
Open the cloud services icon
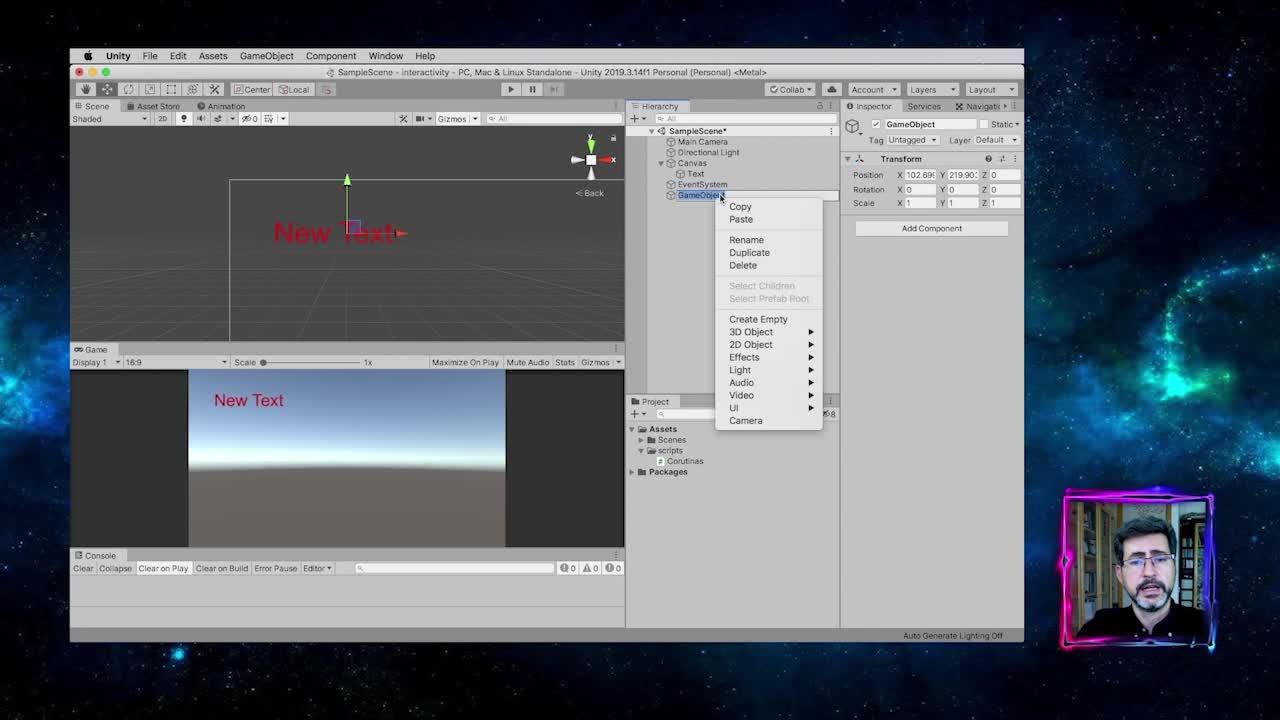[831, 89]
